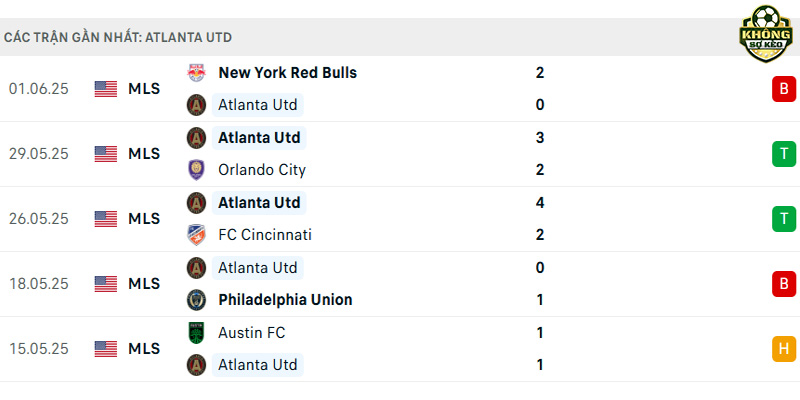Open the New York Red Bulls team link

[x=287, y=73]
